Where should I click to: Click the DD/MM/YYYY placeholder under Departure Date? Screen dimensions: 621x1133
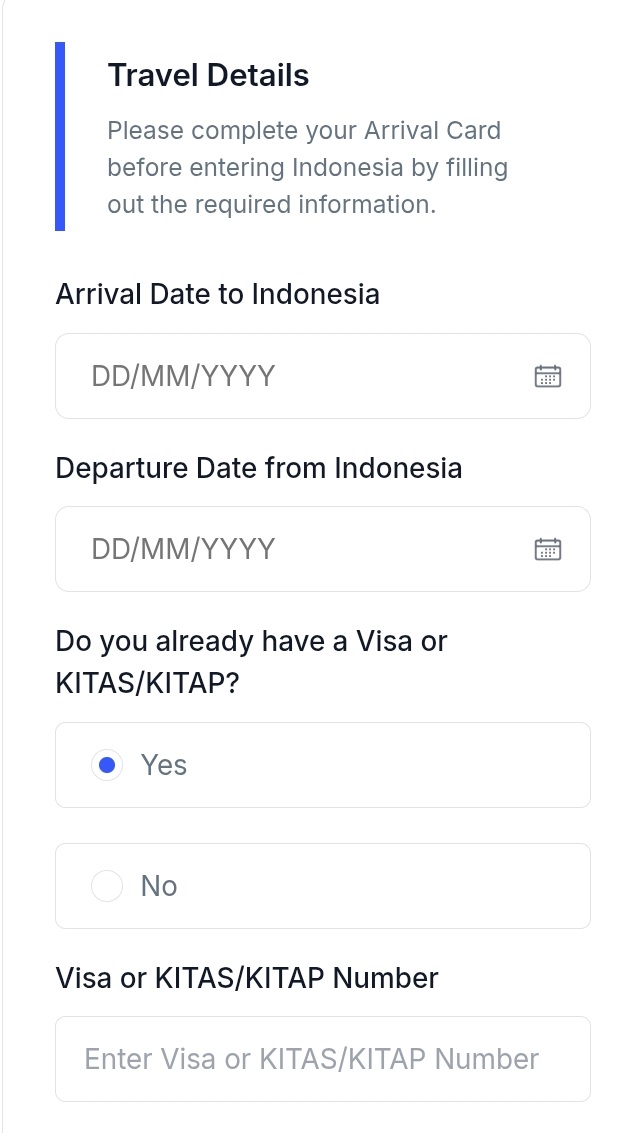pos(183,549)
